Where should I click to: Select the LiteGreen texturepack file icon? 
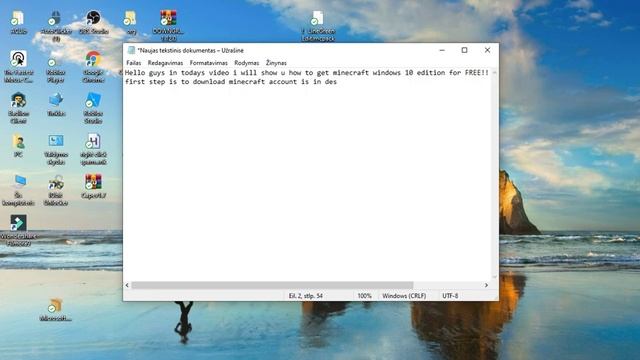[318, 26]
